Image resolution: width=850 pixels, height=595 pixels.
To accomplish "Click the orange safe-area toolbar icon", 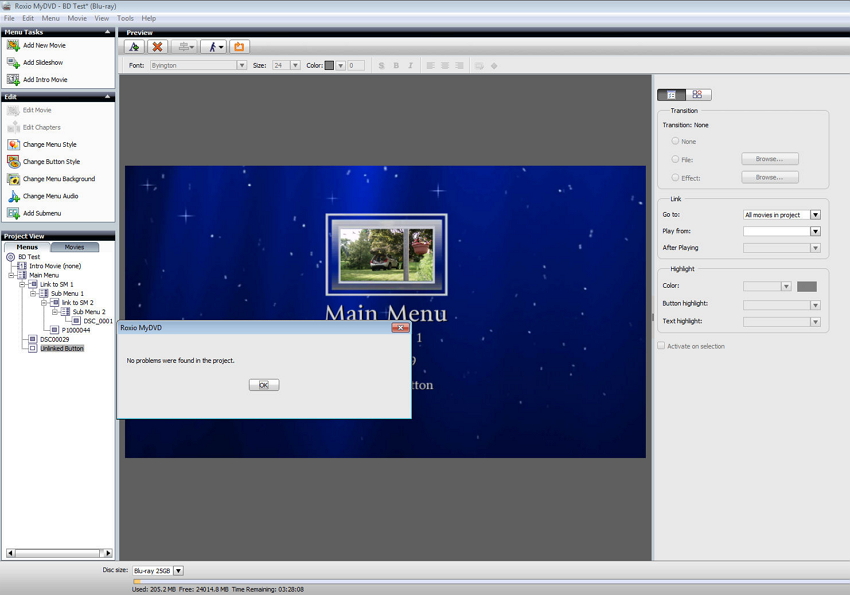I will point(239,47).
